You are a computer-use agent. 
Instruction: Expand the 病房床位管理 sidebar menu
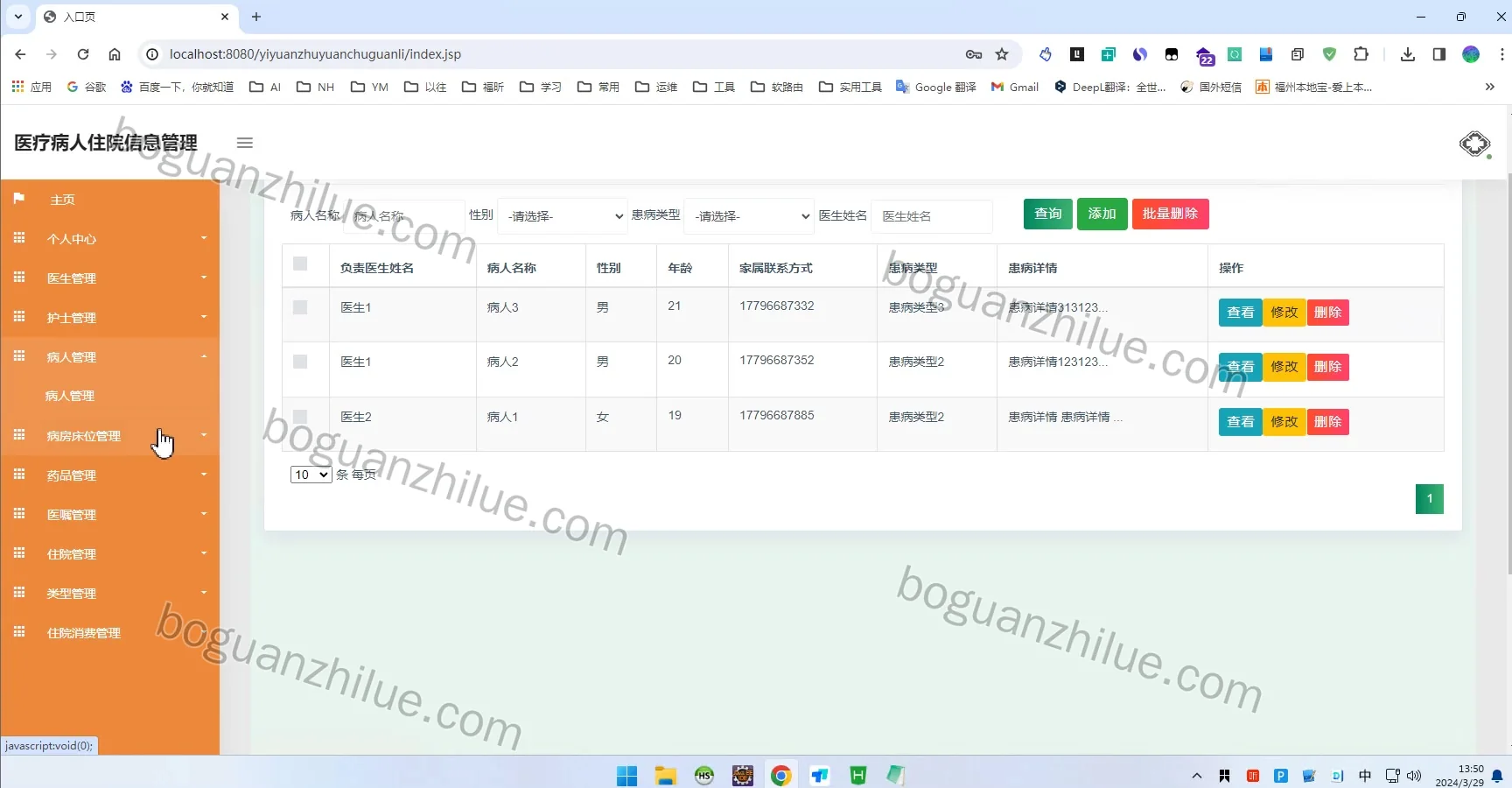click(109, 435)
